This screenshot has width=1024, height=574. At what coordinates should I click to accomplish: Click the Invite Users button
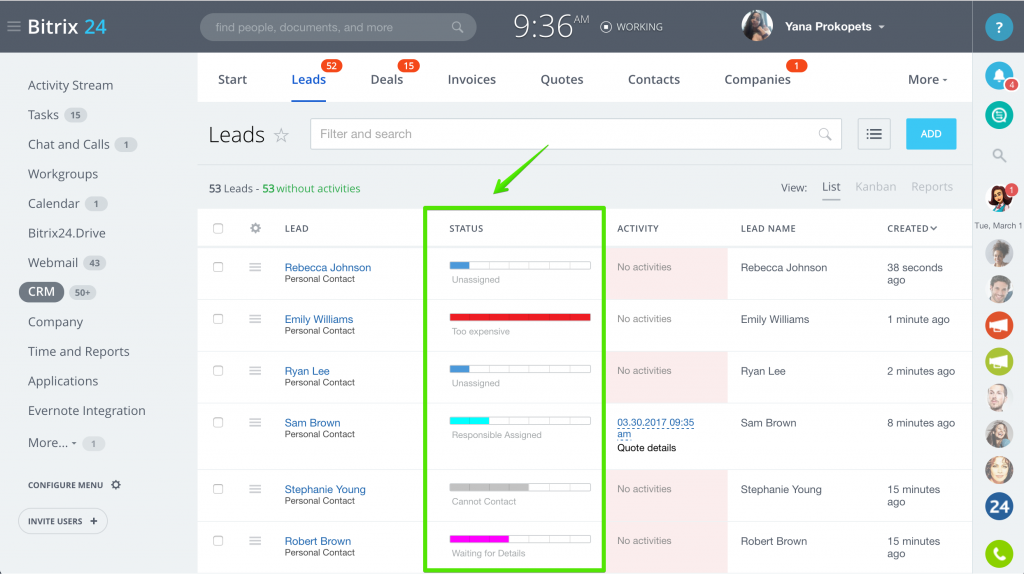(x=63, y=521)
